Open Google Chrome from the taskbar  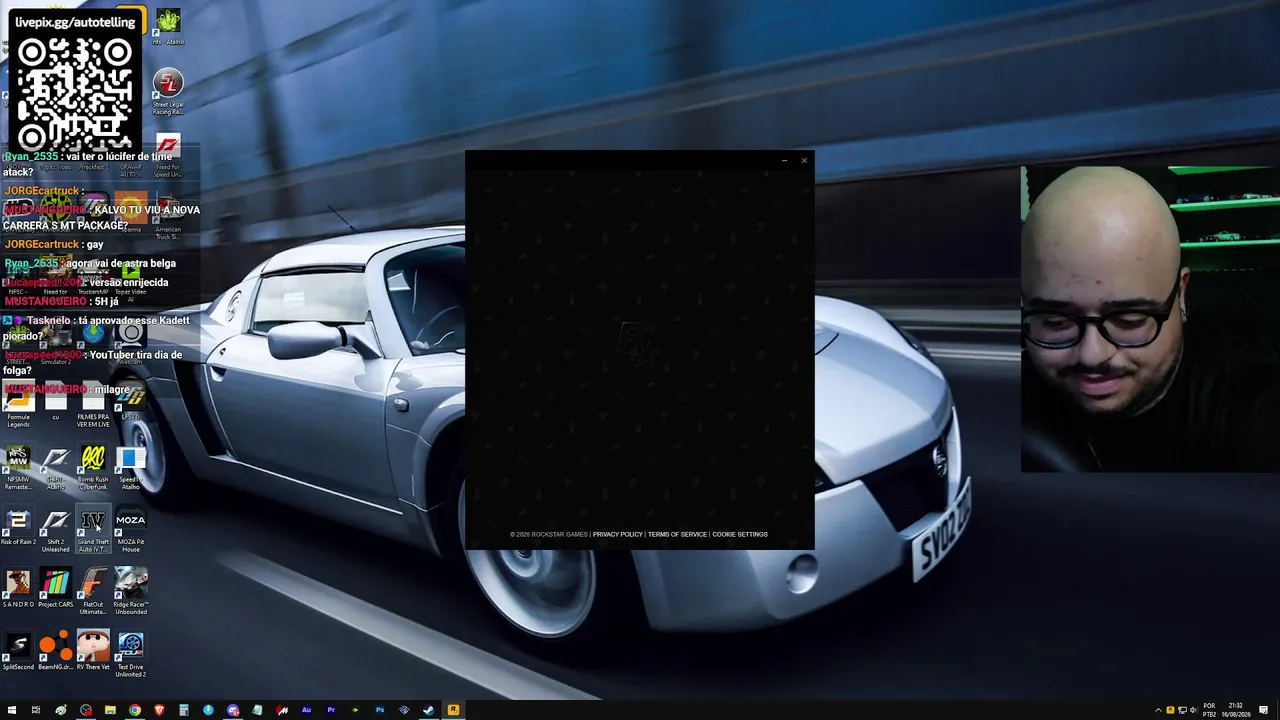click(x=134, y=710)
